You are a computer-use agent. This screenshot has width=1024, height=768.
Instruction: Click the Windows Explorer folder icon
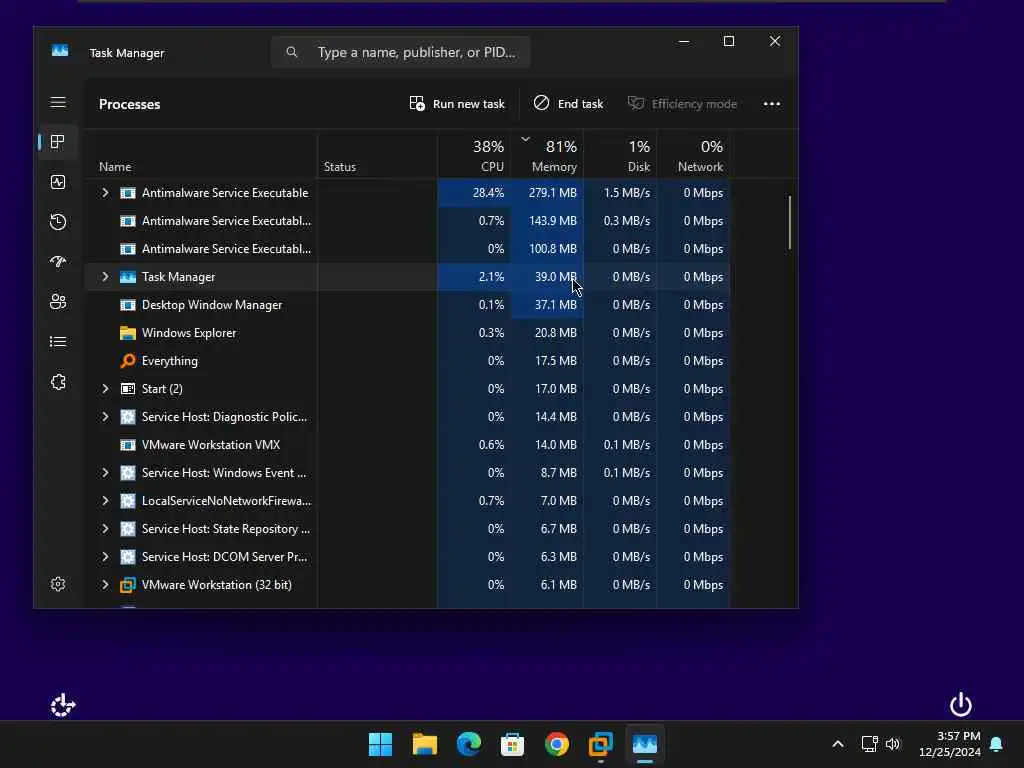(x=128, y=333)
